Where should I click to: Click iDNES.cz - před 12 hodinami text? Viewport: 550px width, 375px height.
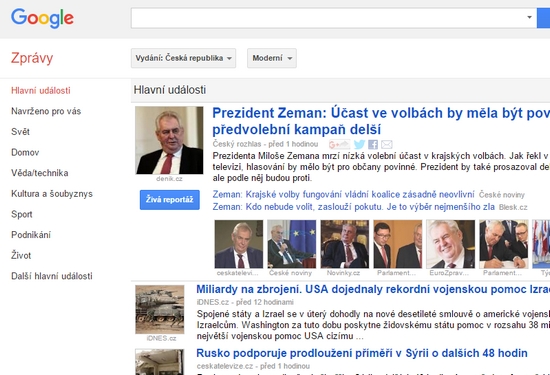coord(245,302)
